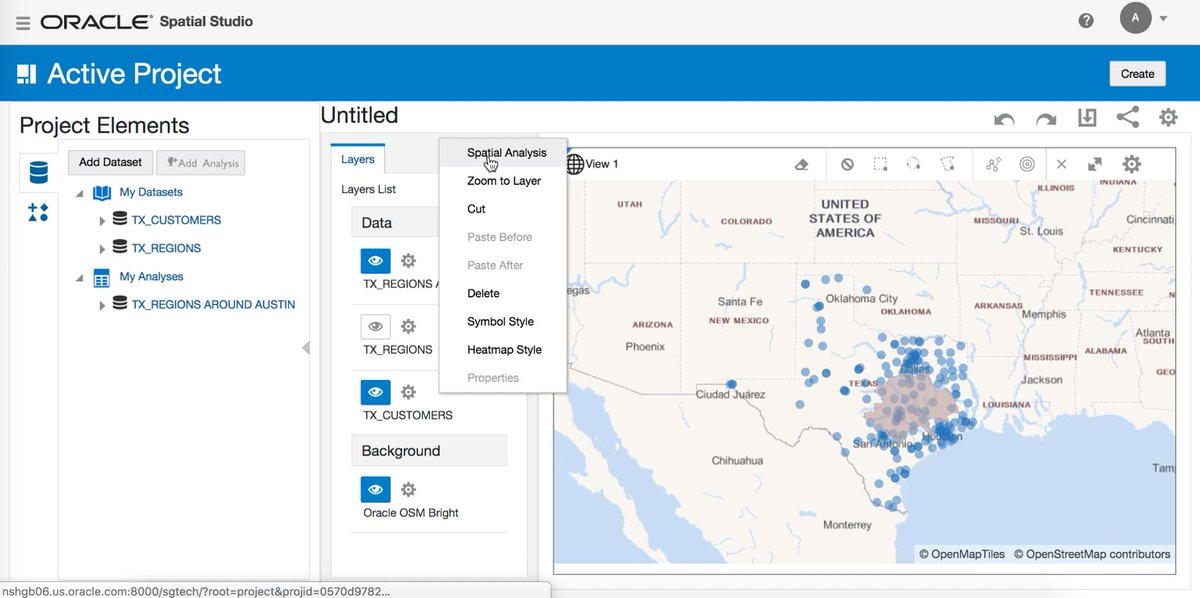Select the measure distance polyline tool

tap(993, 164)
